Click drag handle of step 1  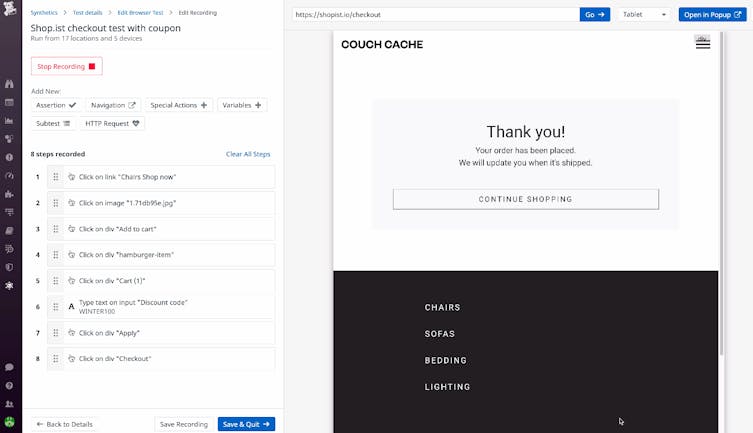click(56, 177)
